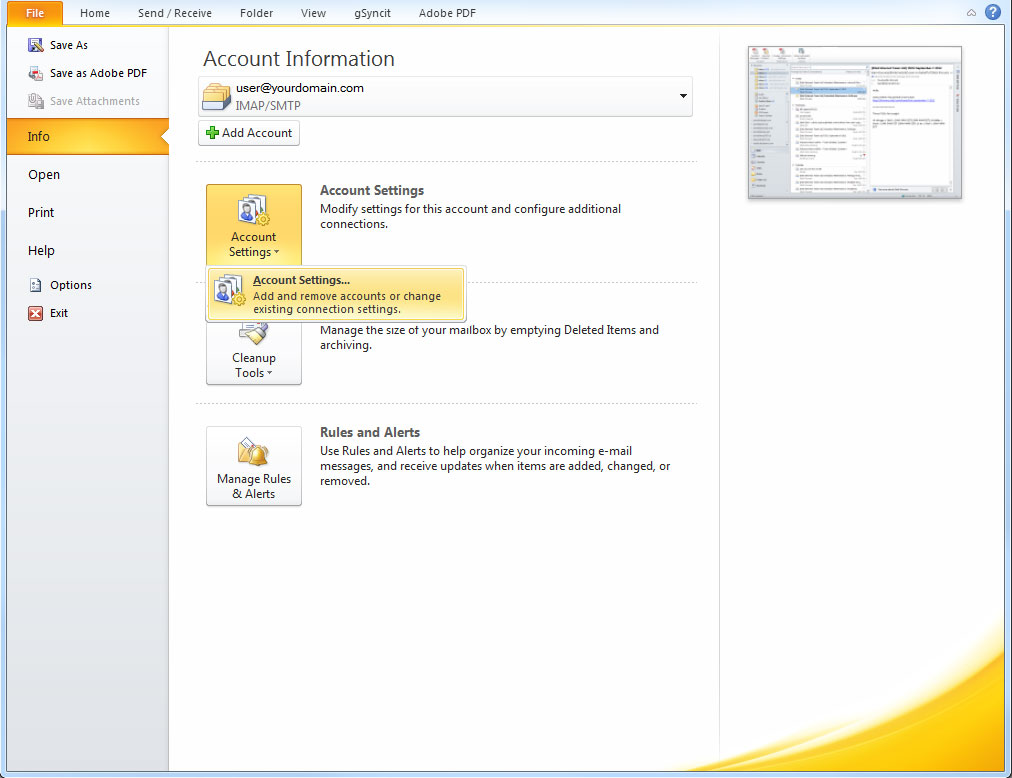1012x778 pixels.
Task: Switch to the Send / Receive tab
Action: click(x=175, y=13)
